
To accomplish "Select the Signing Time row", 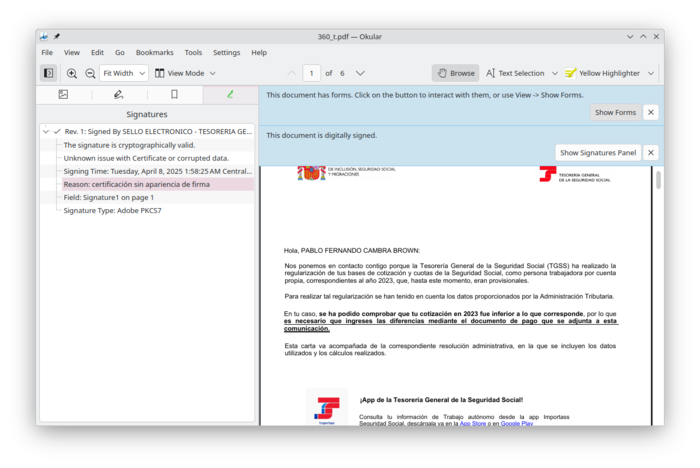I will [158, 171].
